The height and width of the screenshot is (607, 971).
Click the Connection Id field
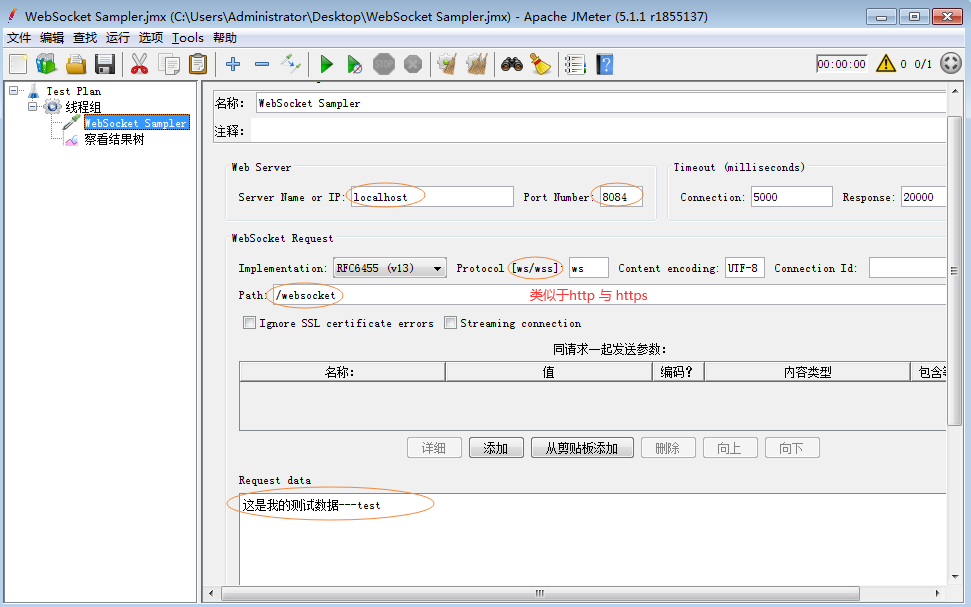click(907, 268)
